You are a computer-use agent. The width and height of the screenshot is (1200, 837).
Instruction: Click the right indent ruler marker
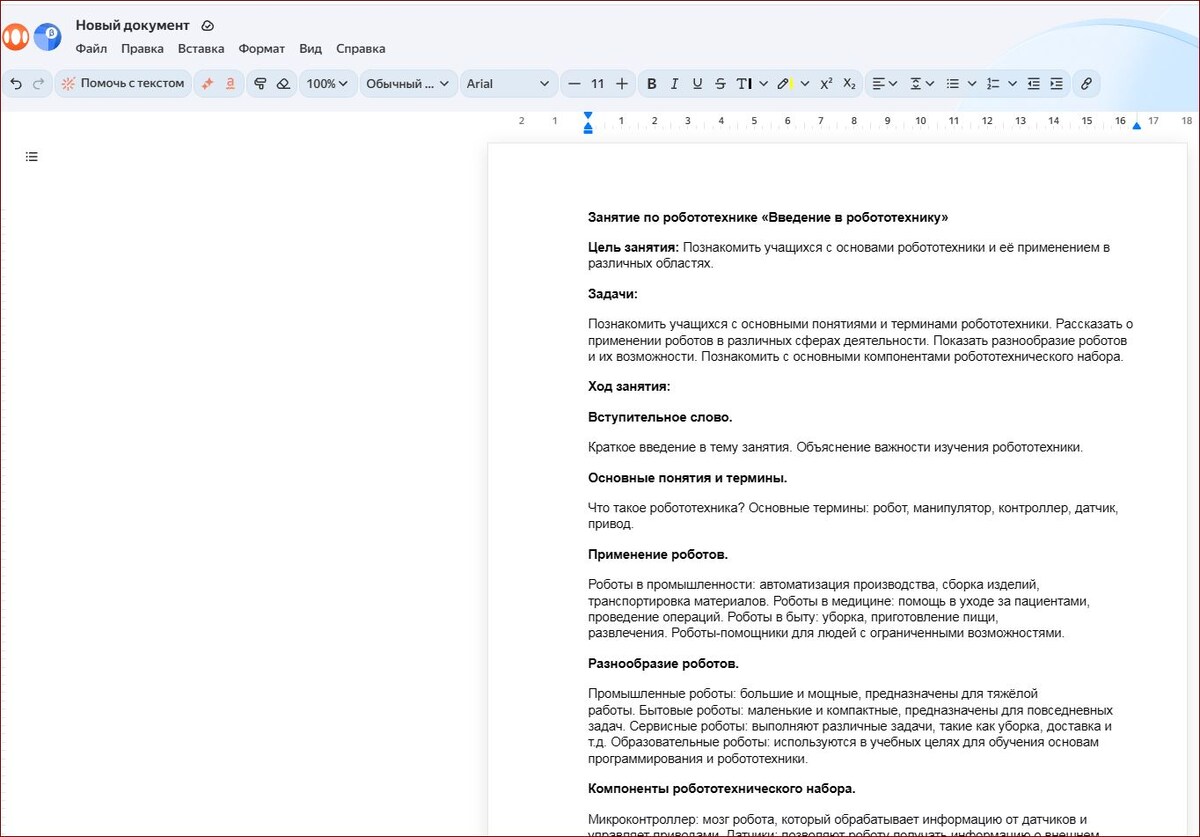tap(1136, 125)
